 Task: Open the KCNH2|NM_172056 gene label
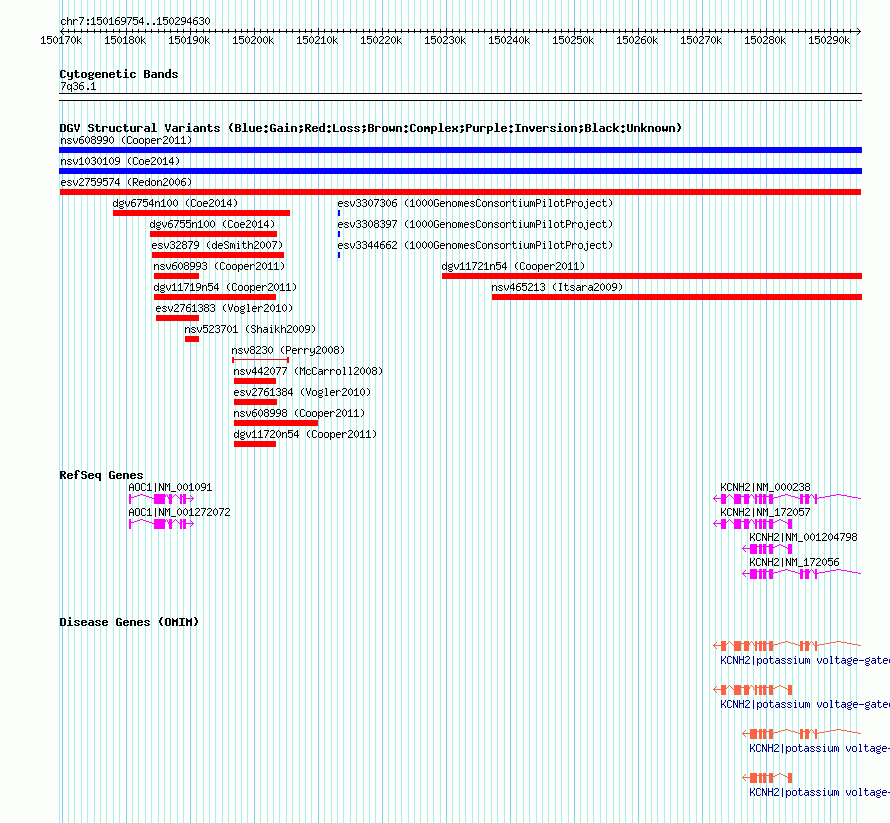click(x=794, y=562)
